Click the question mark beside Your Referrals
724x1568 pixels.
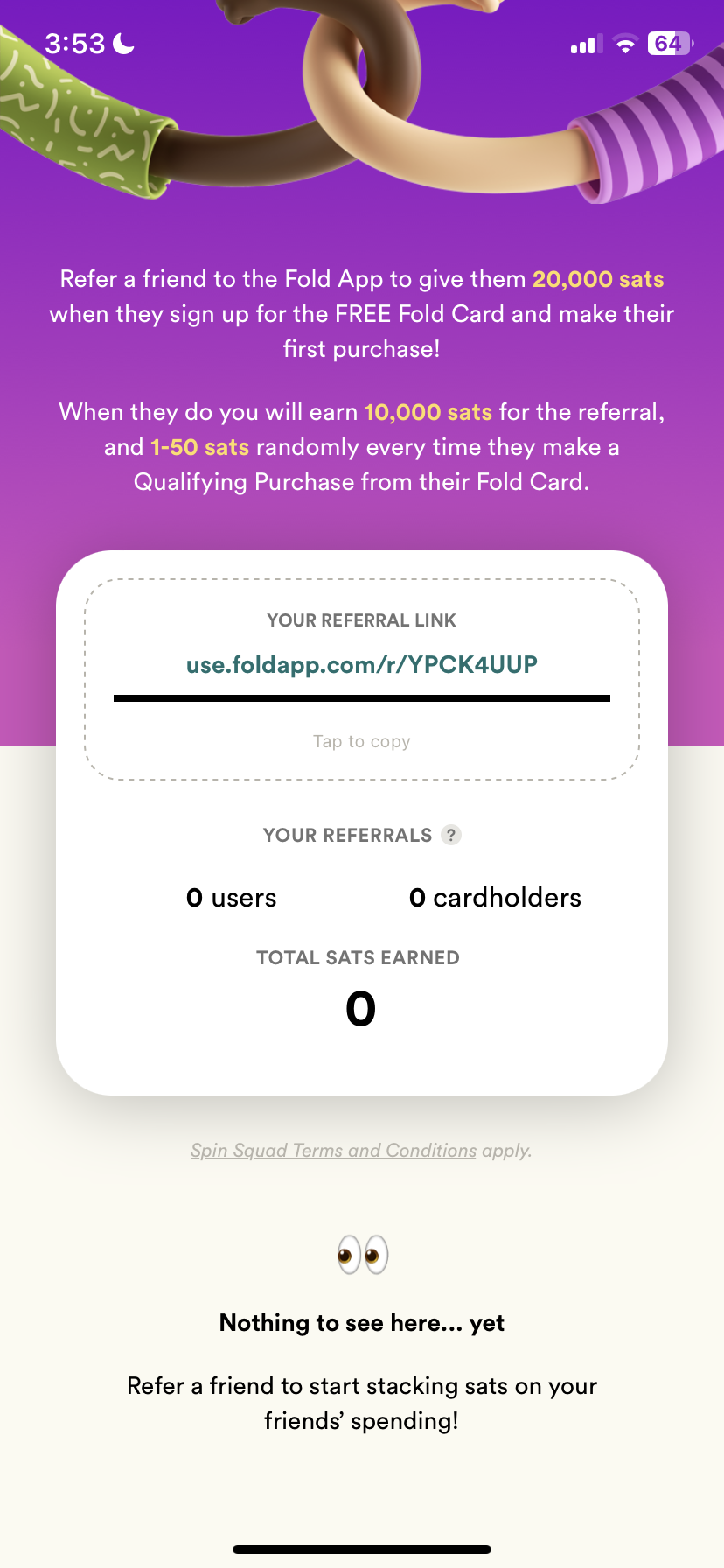[451, 835]
